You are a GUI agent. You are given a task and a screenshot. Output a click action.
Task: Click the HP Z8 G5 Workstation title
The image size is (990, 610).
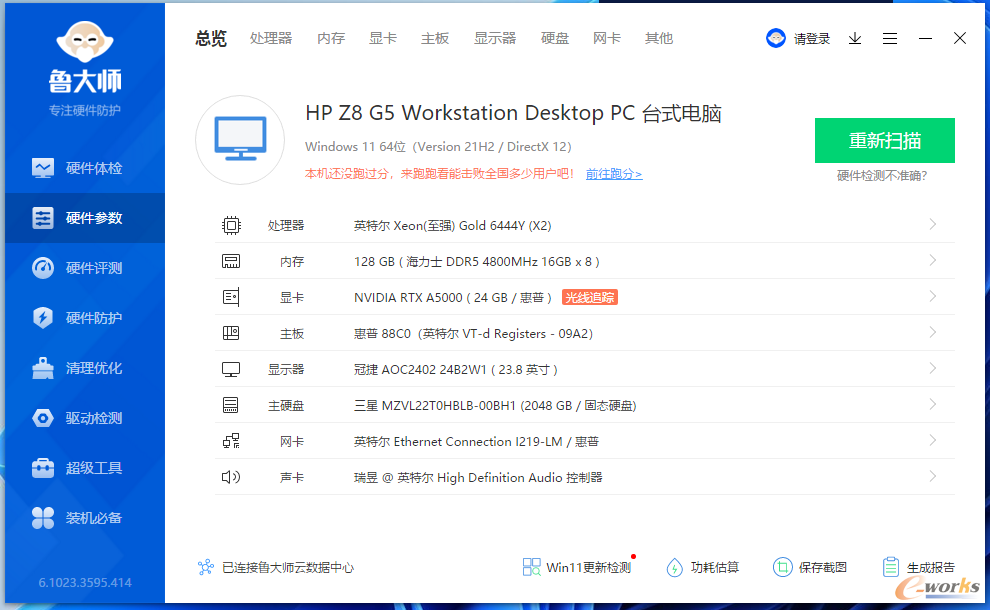pos(513,113)
